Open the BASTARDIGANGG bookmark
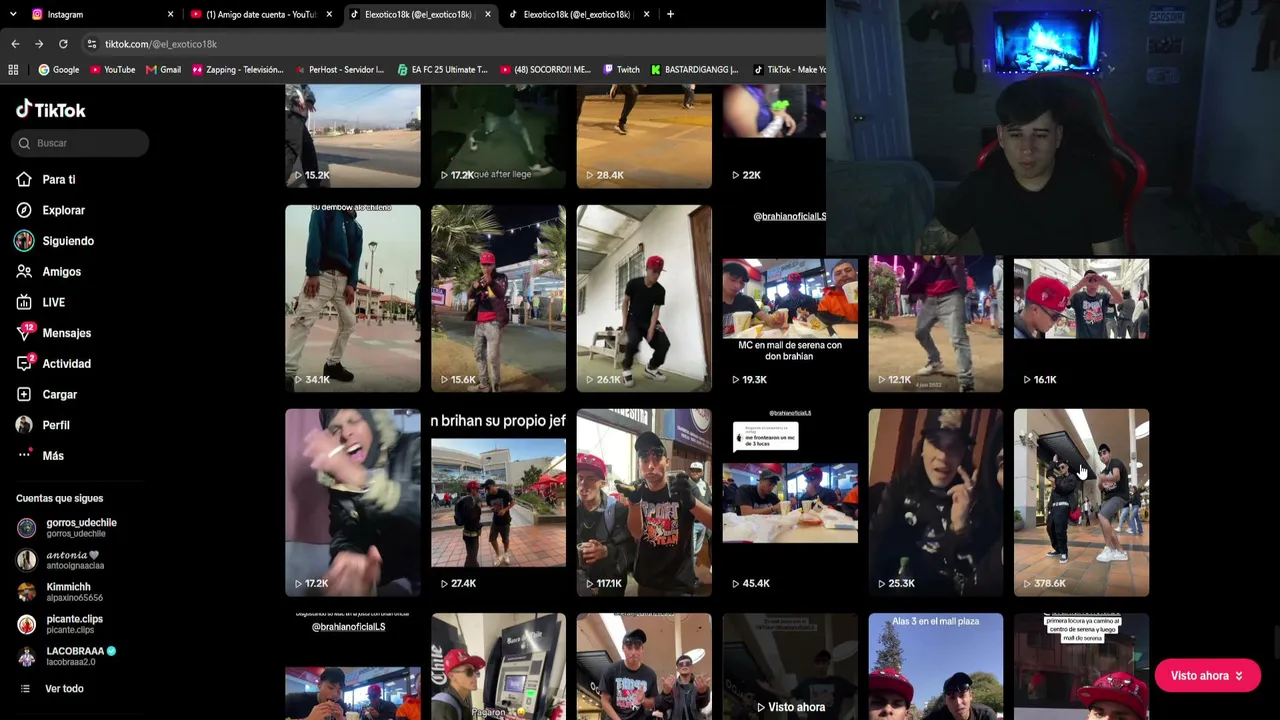 tap(694, 70)
